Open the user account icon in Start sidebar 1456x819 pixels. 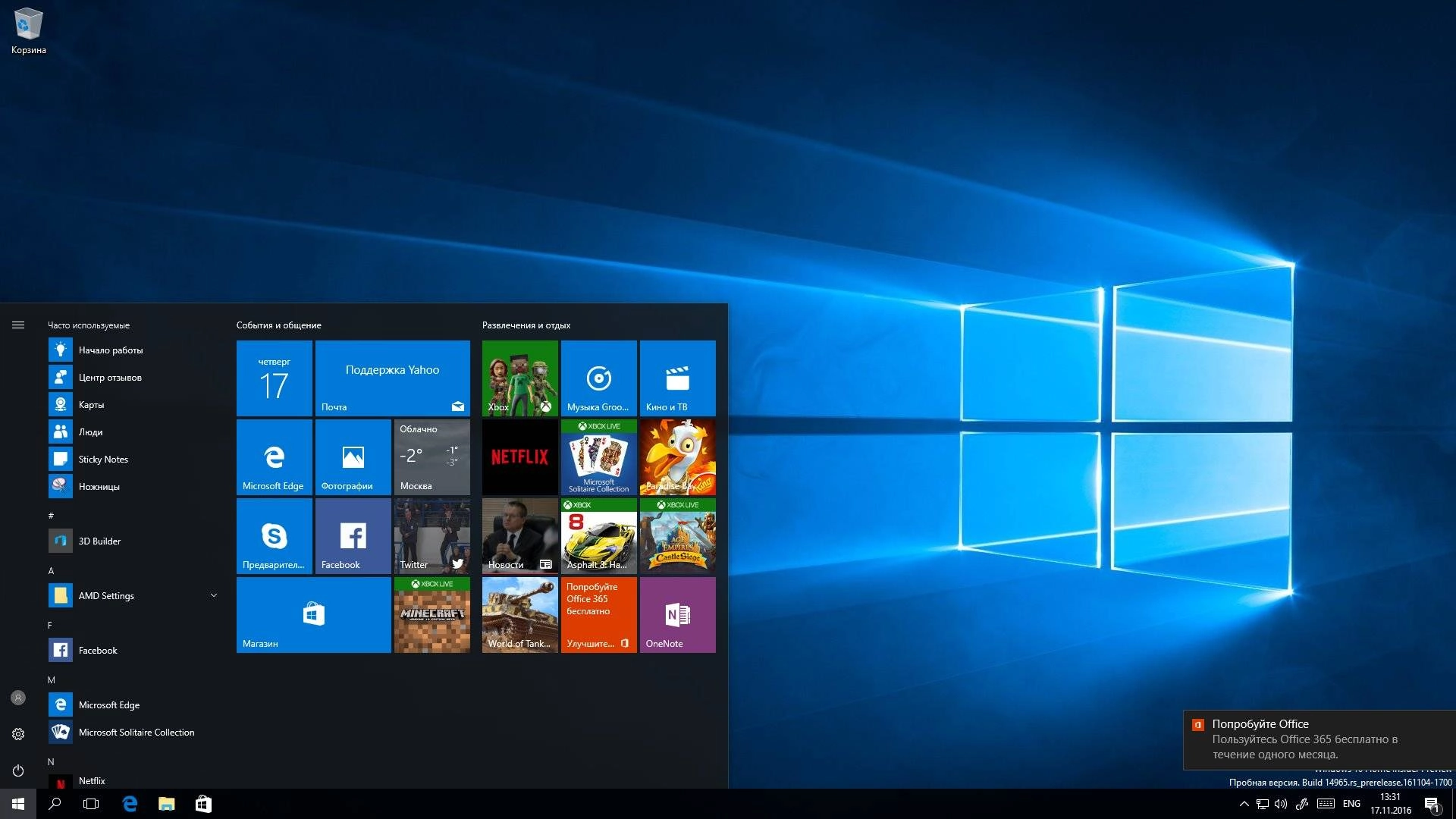[18, 698]
